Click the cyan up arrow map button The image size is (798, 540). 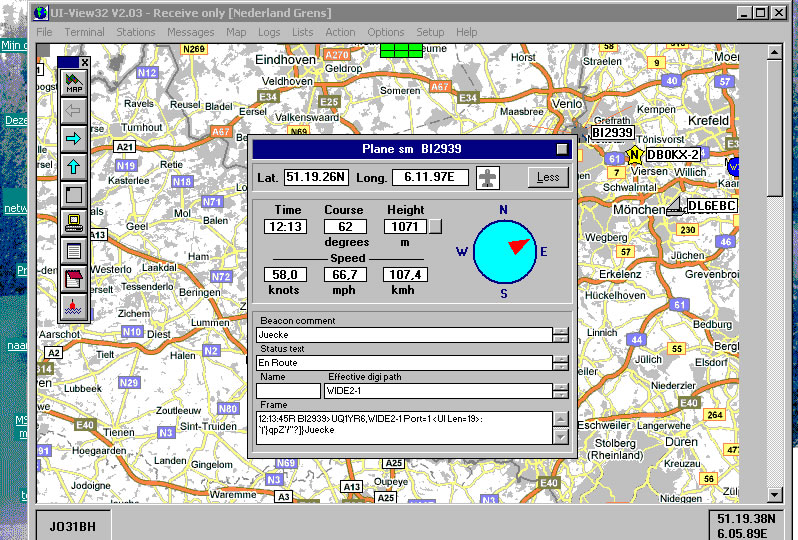(x=73, y=165)
